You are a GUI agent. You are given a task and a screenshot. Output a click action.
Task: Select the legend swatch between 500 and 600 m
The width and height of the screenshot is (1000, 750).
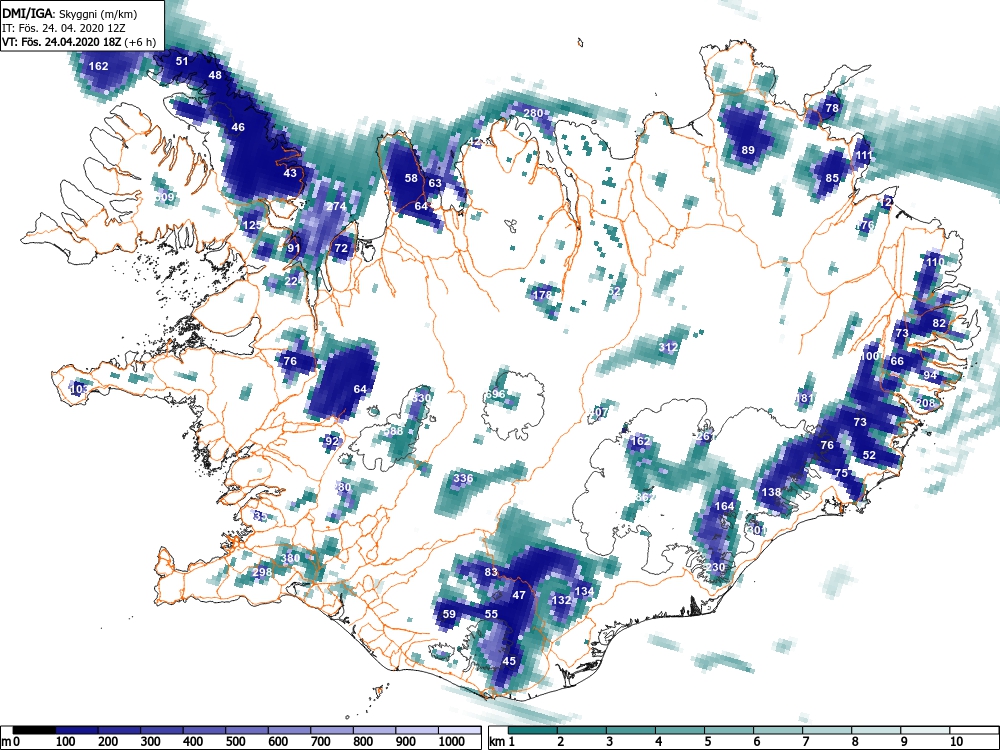(290, 730)
